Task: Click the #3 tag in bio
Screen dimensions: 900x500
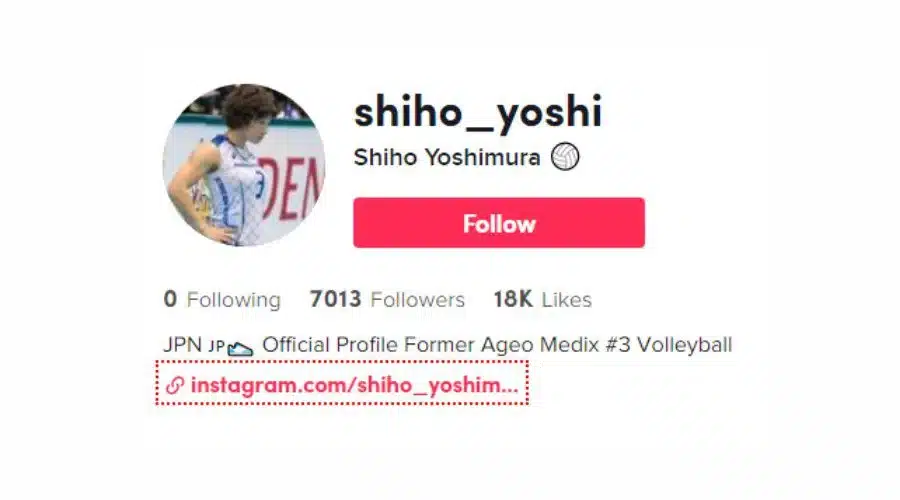Action: 615,345
